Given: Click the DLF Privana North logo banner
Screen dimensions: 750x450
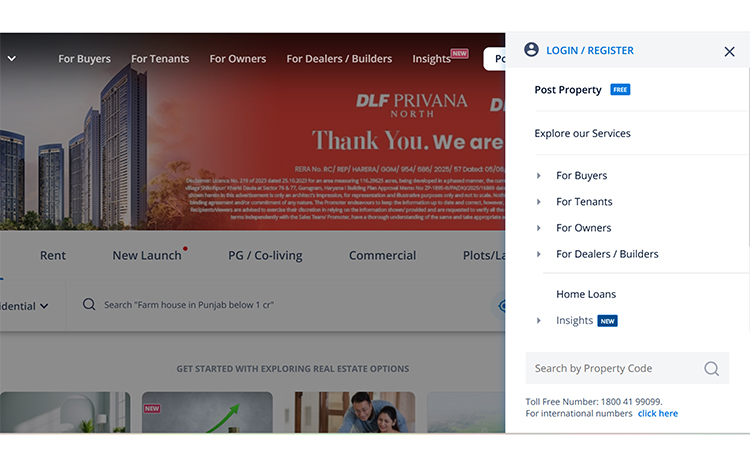Looking at the screenshot, I should [x=411, y=105].
